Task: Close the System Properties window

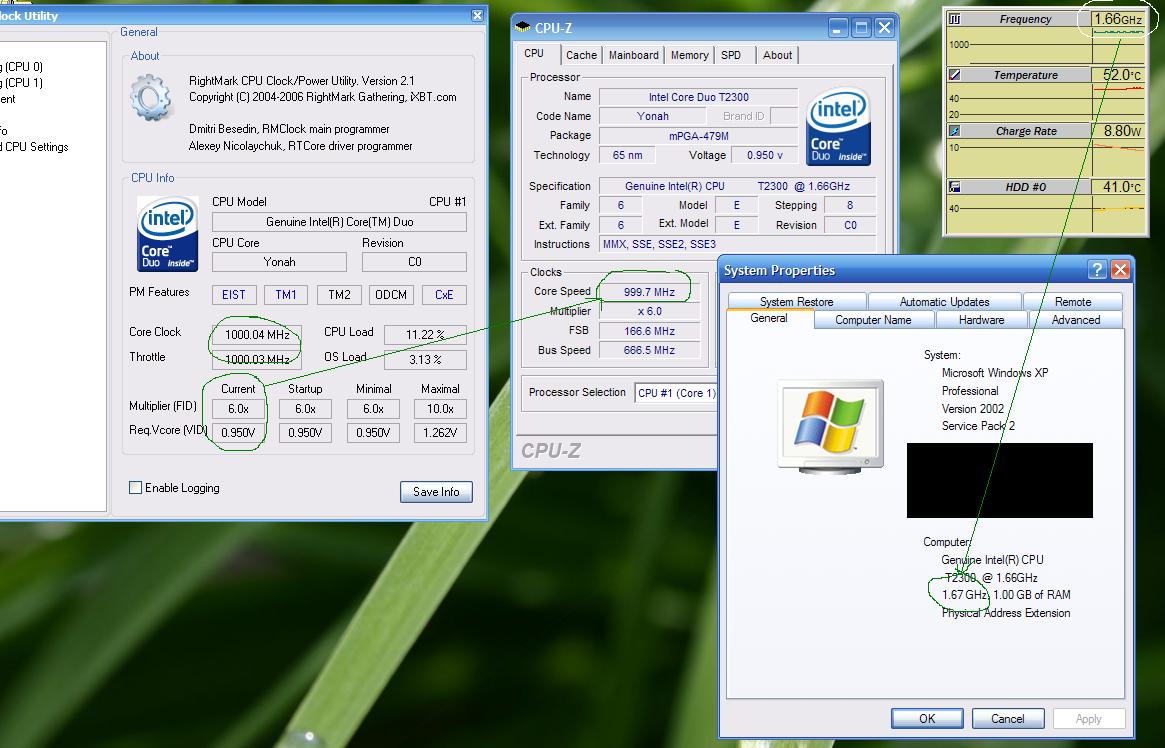Action: (x=1120, y=270)
